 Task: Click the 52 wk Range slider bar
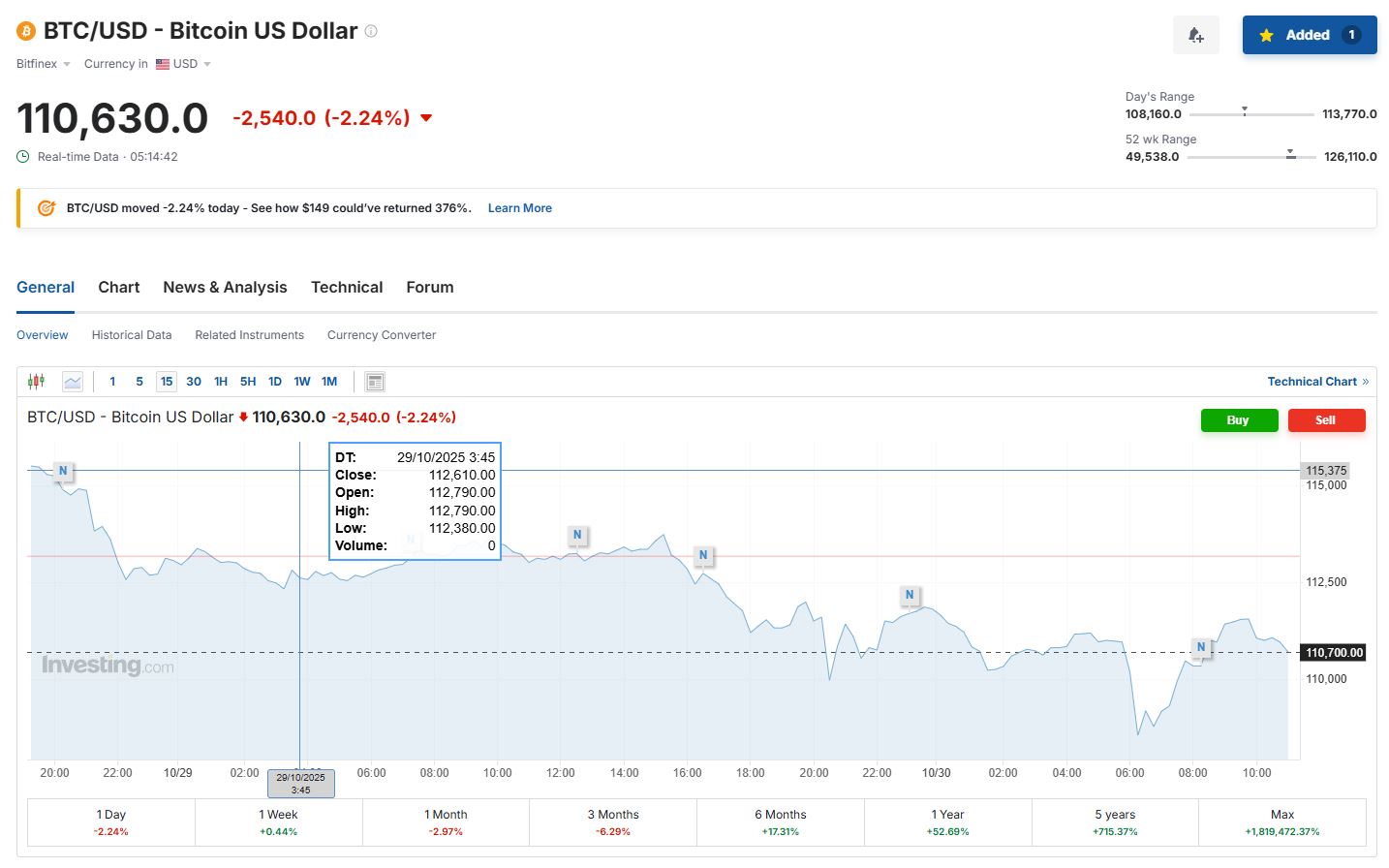(1251, 157)
